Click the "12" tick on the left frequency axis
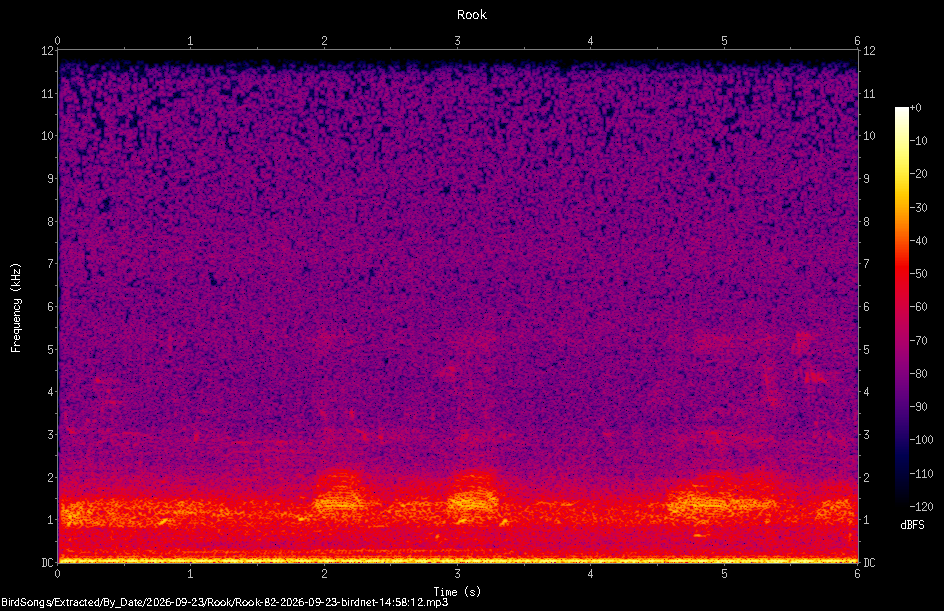Viewport: 944px width, 611px height. 48,51
